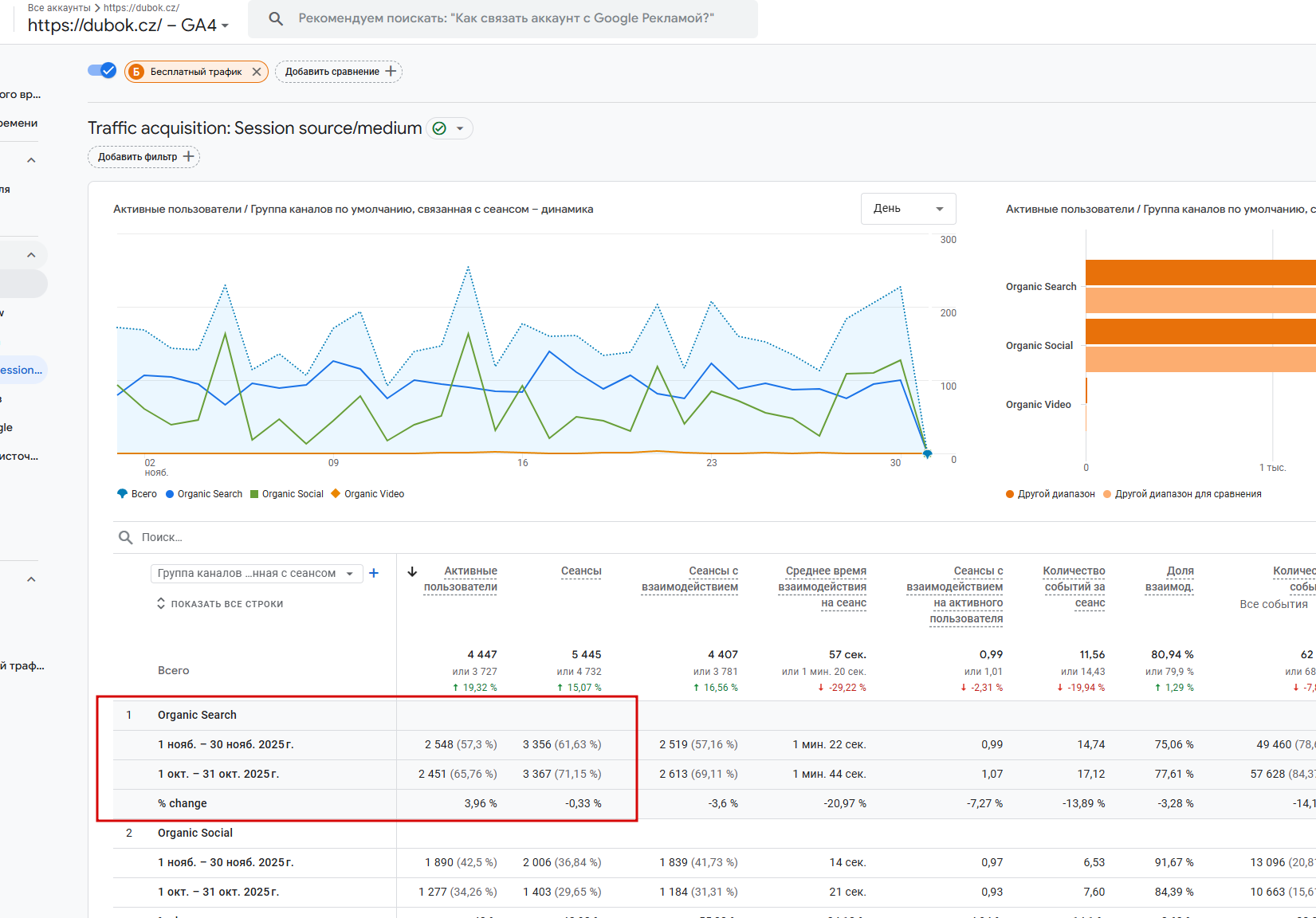This screenshot has height=918, width=1316.
Task: Open the День granularity dropdown
Action: click(908, 209)
